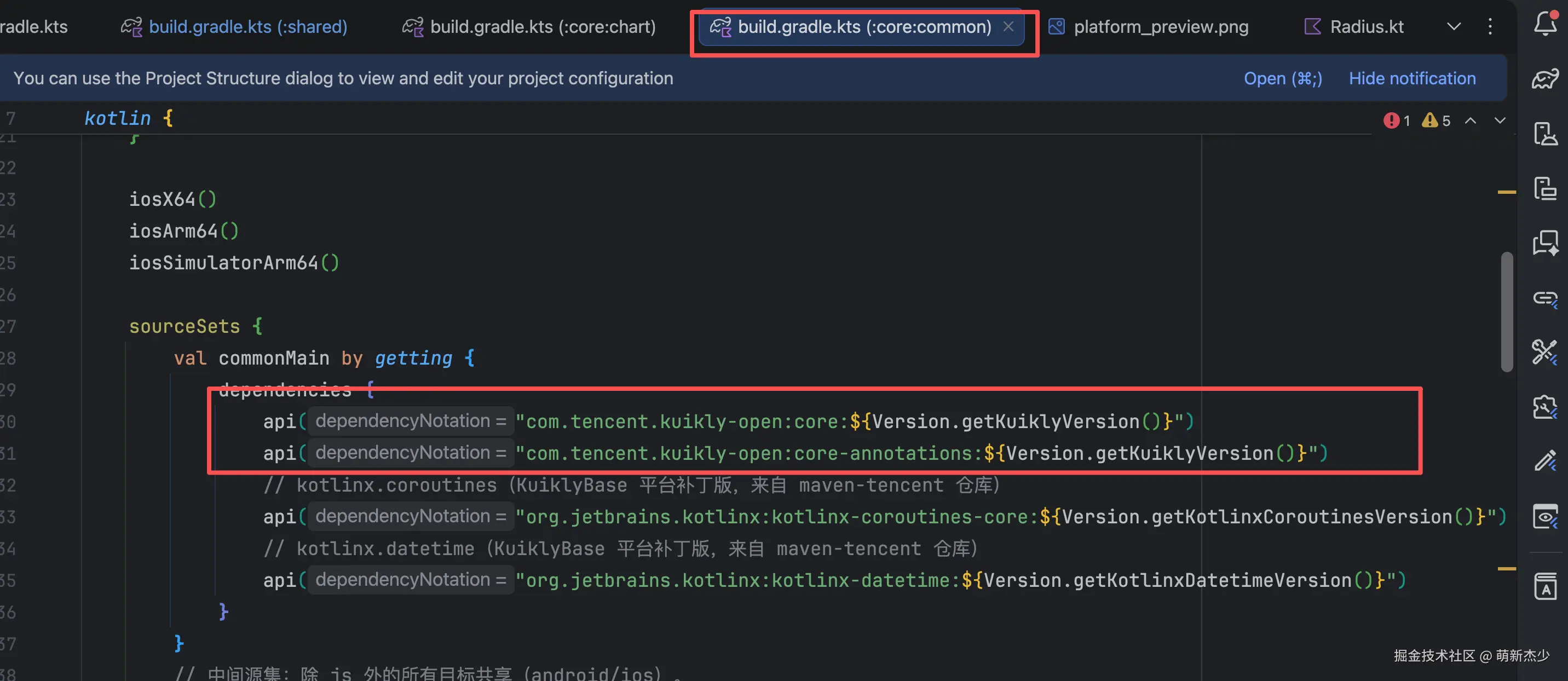Open the eye inspector tool window icon
Viewport: 1568px width, 681px height.
pyautogui.click(x=1545, y=516)
